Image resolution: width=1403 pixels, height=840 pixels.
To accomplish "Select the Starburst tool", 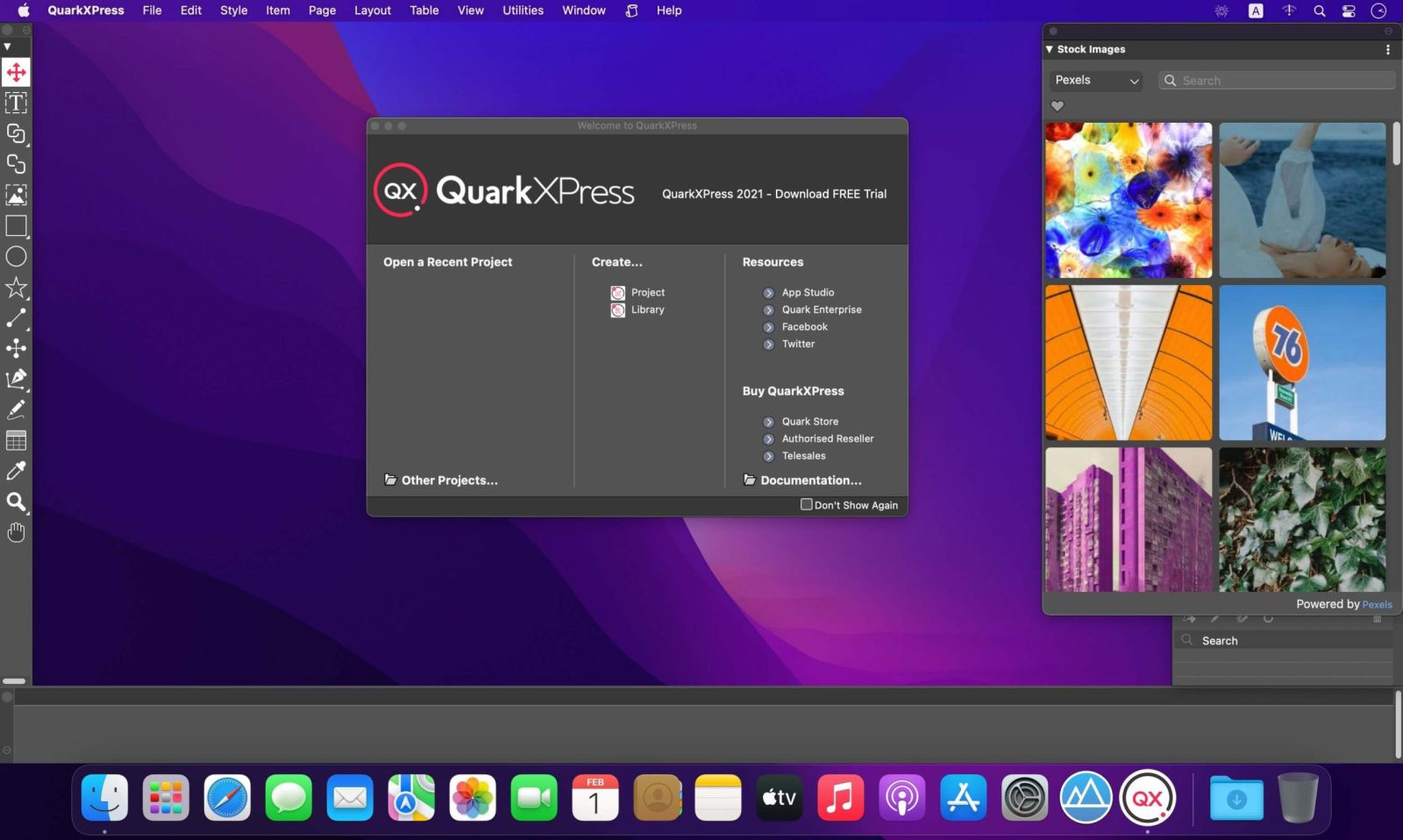I will (x=15, y=288).
